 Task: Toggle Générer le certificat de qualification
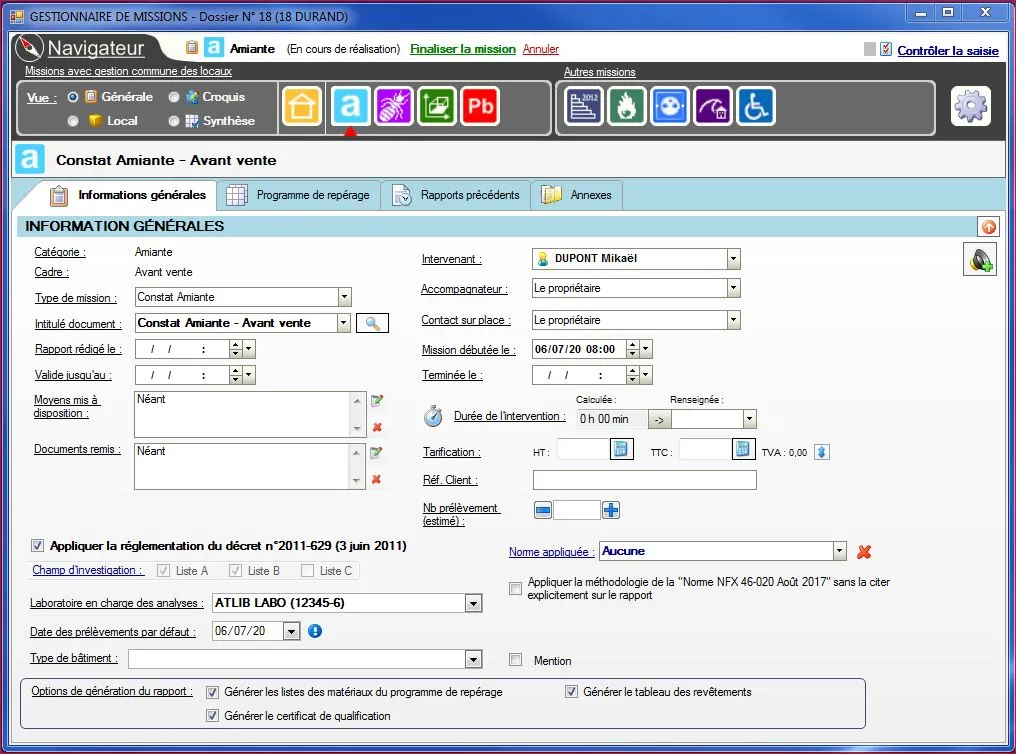212,716
